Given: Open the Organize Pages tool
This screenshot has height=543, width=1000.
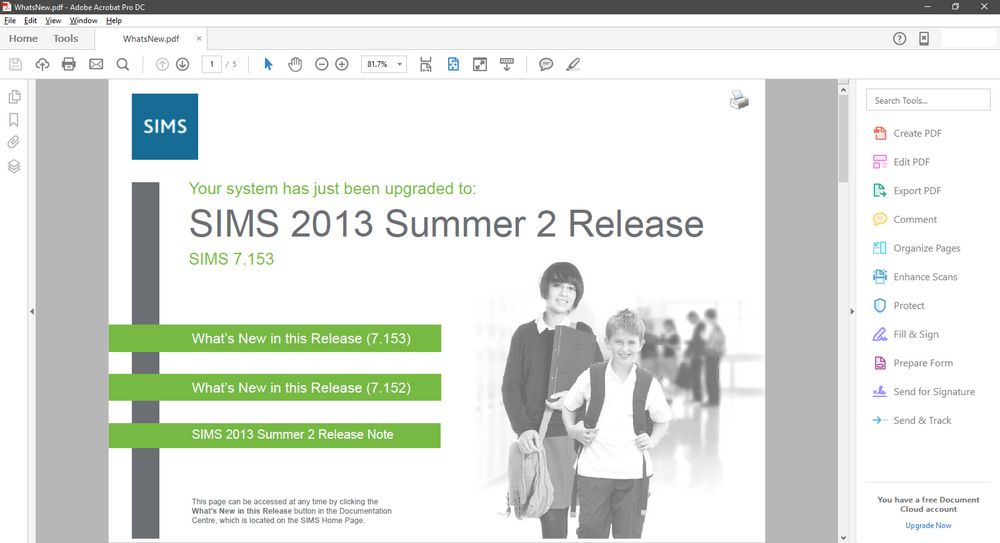Looking at the screenshot, I should coord(916,248).
